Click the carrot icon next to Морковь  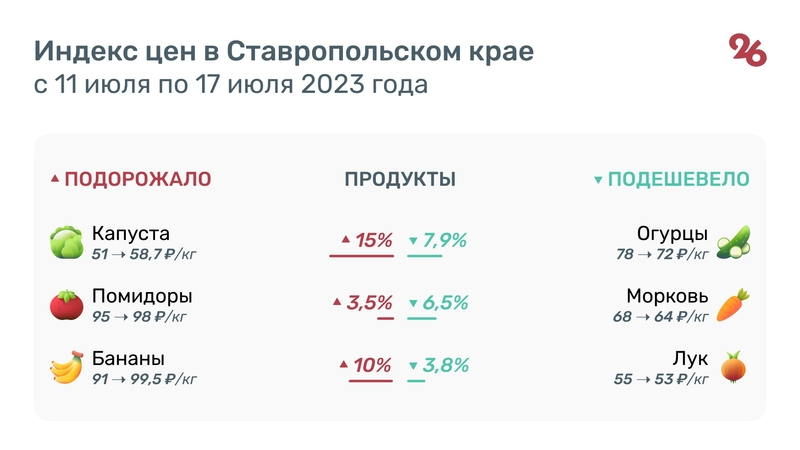pos(734,304)
